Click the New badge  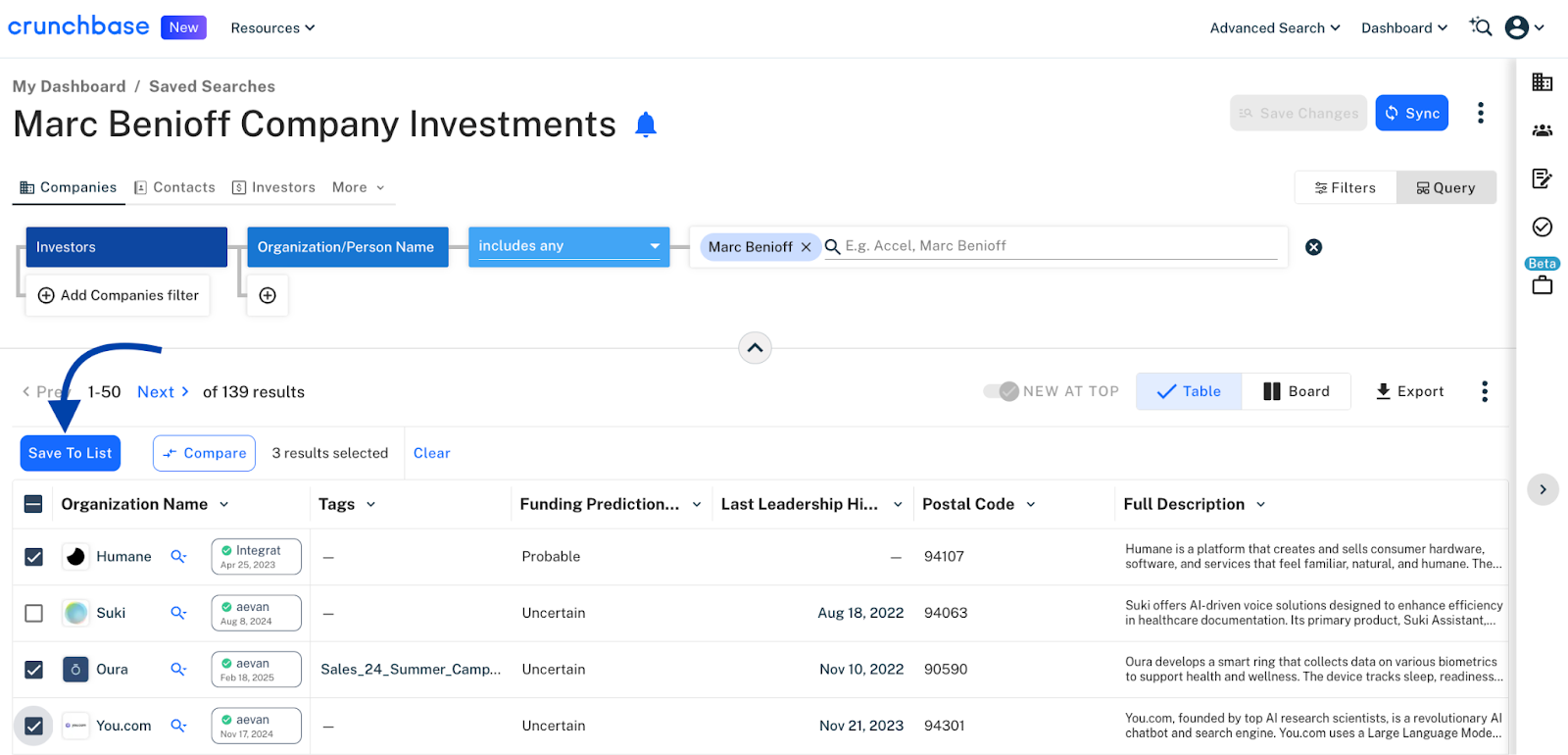point(183,27)
